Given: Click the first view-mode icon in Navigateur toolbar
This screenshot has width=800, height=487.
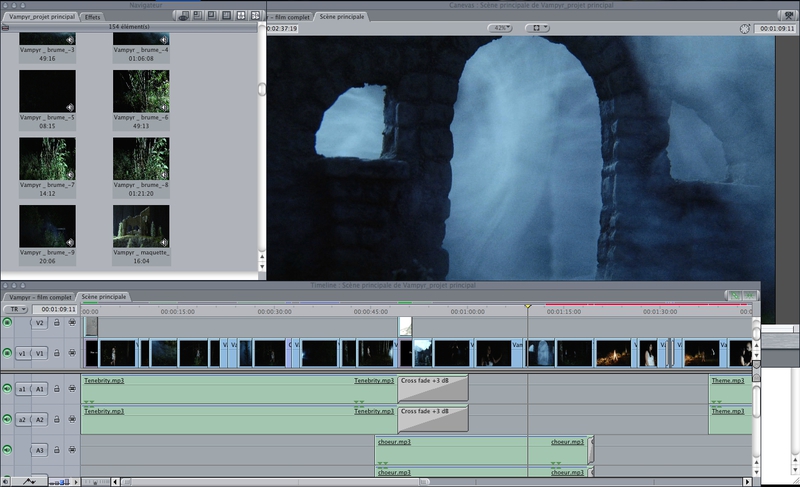Looking at the screenshot, I should pyautogui.click(x=183, y=16).
